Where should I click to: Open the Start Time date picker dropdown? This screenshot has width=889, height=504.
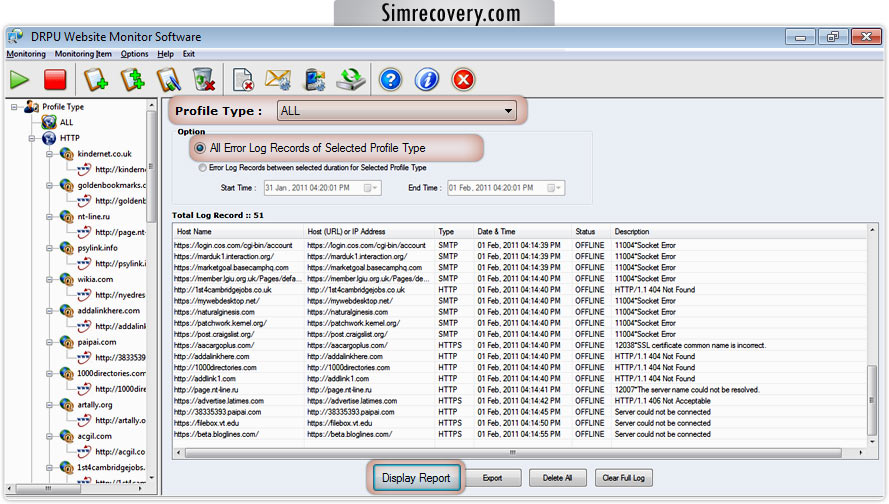click(370, 188)
